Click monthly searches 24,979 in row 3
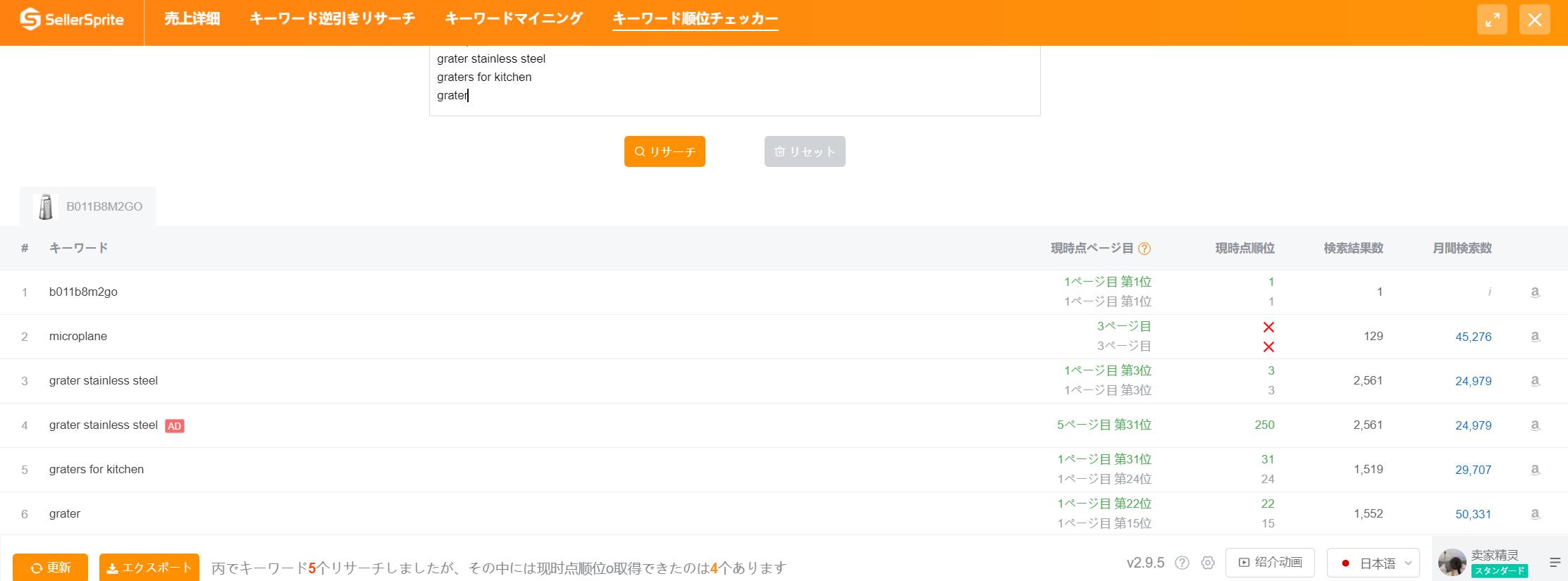Screen dimensions: 1568x581 click(1474, 381)
